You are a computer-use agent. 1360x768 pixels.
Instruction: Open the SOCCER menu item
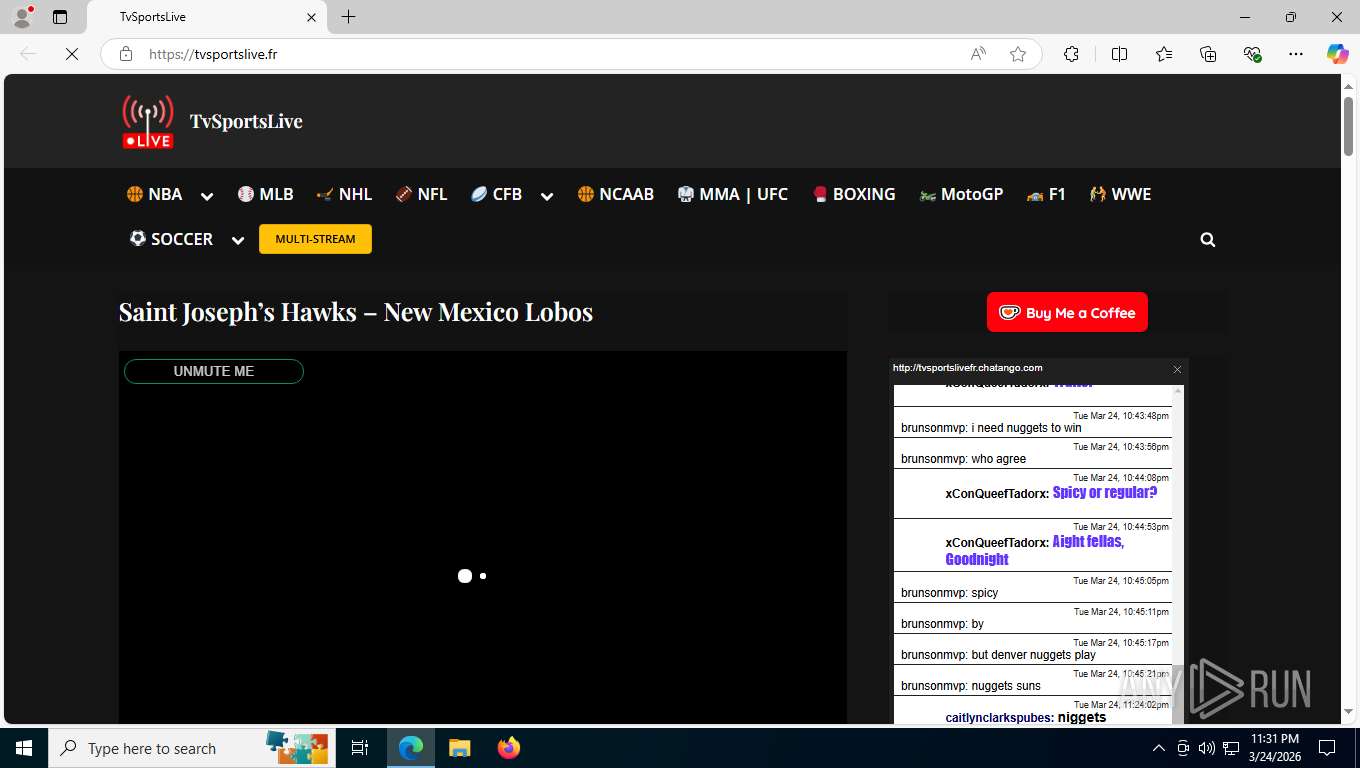(x=171, y=239)
